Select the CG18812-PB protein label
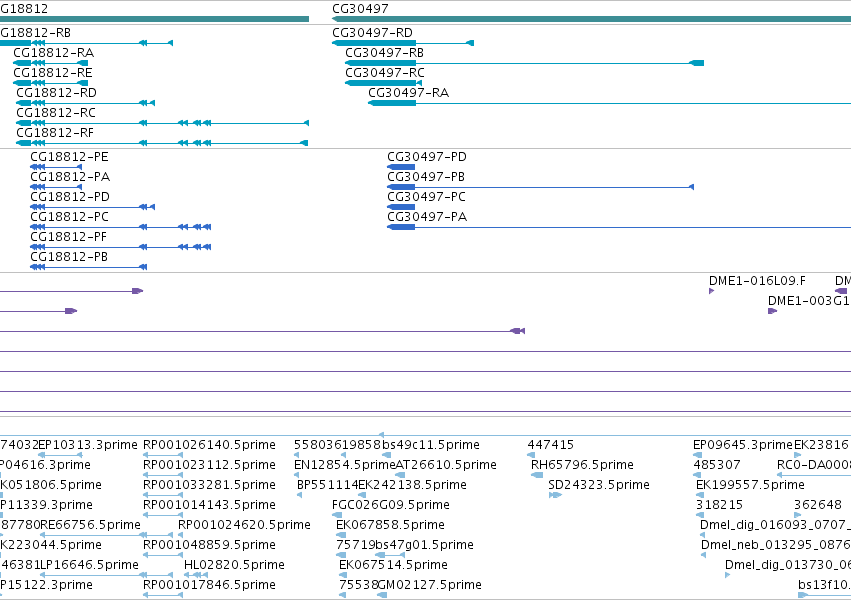Image resolution: width=851 pixels, height=600 pixels. 69,257
